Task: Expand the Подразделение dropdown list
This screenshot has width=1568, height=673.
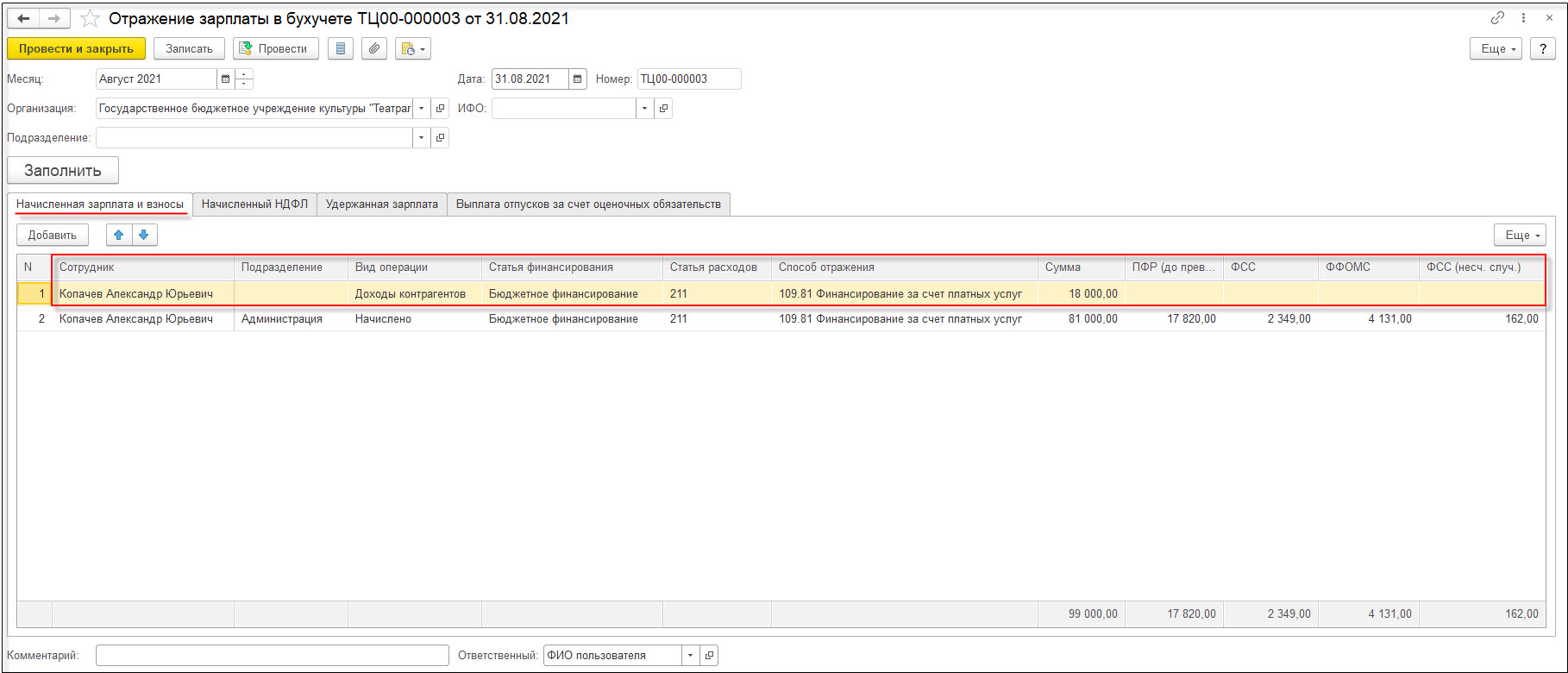Action: (x=421, y=137)
